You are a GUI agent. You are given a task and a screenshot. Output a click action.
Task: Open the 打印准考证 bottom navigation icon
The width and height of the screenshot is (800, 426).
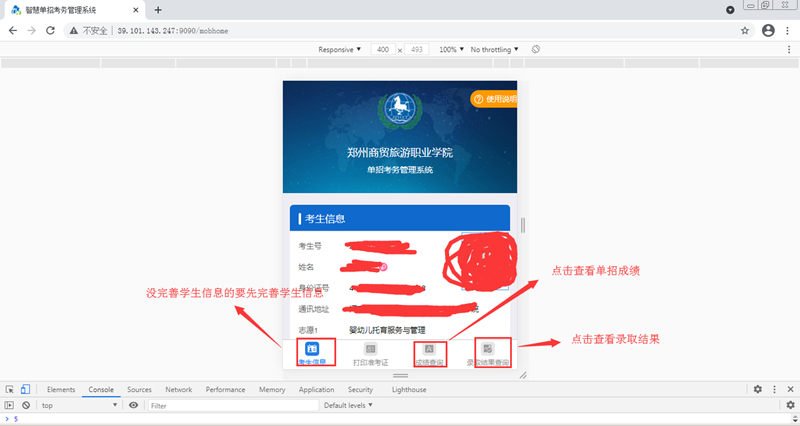pyautogui.click(x=370, y=349)
